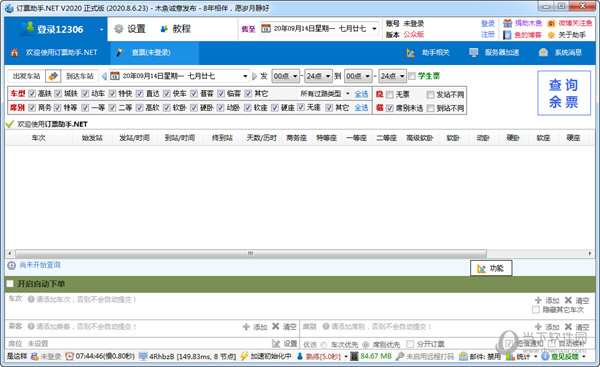Uncheck the 商务 seat class checkbox
600x367 pixels.
(x=32, y=108)
